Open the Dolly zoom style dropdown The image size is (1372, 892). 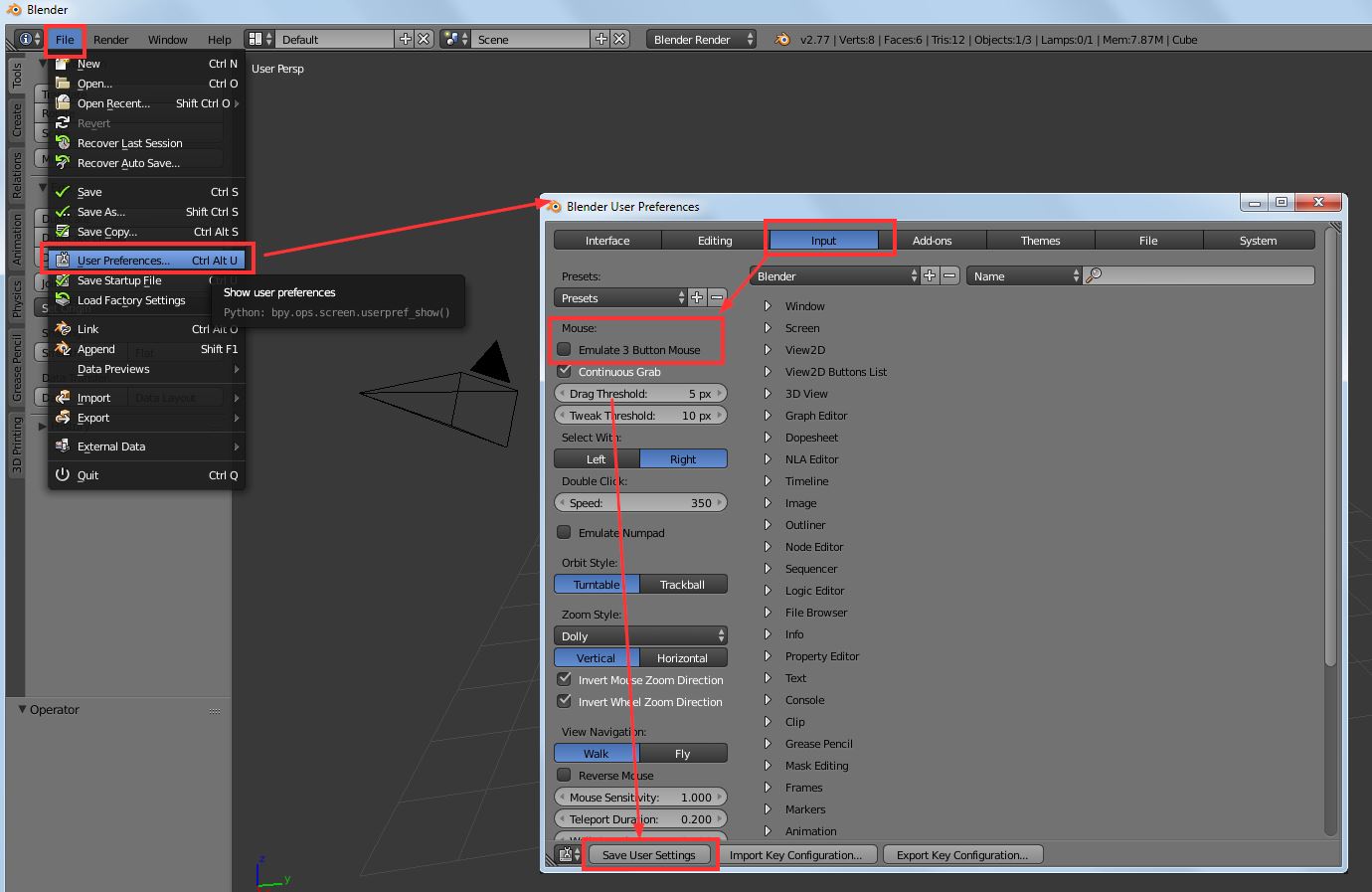(x=640, y=635)
